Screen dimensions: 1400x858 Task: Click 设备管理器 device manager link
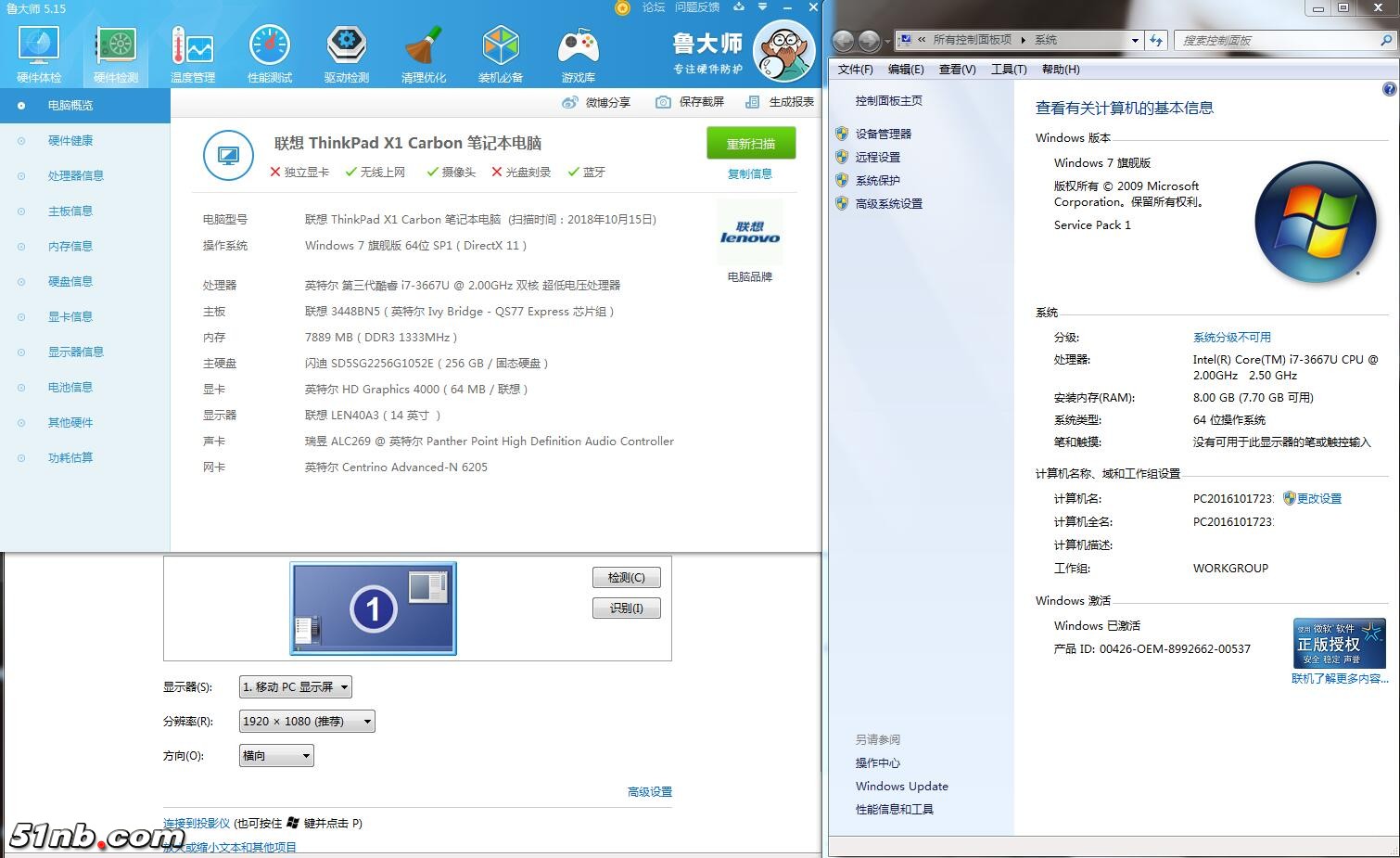(883, 134)
